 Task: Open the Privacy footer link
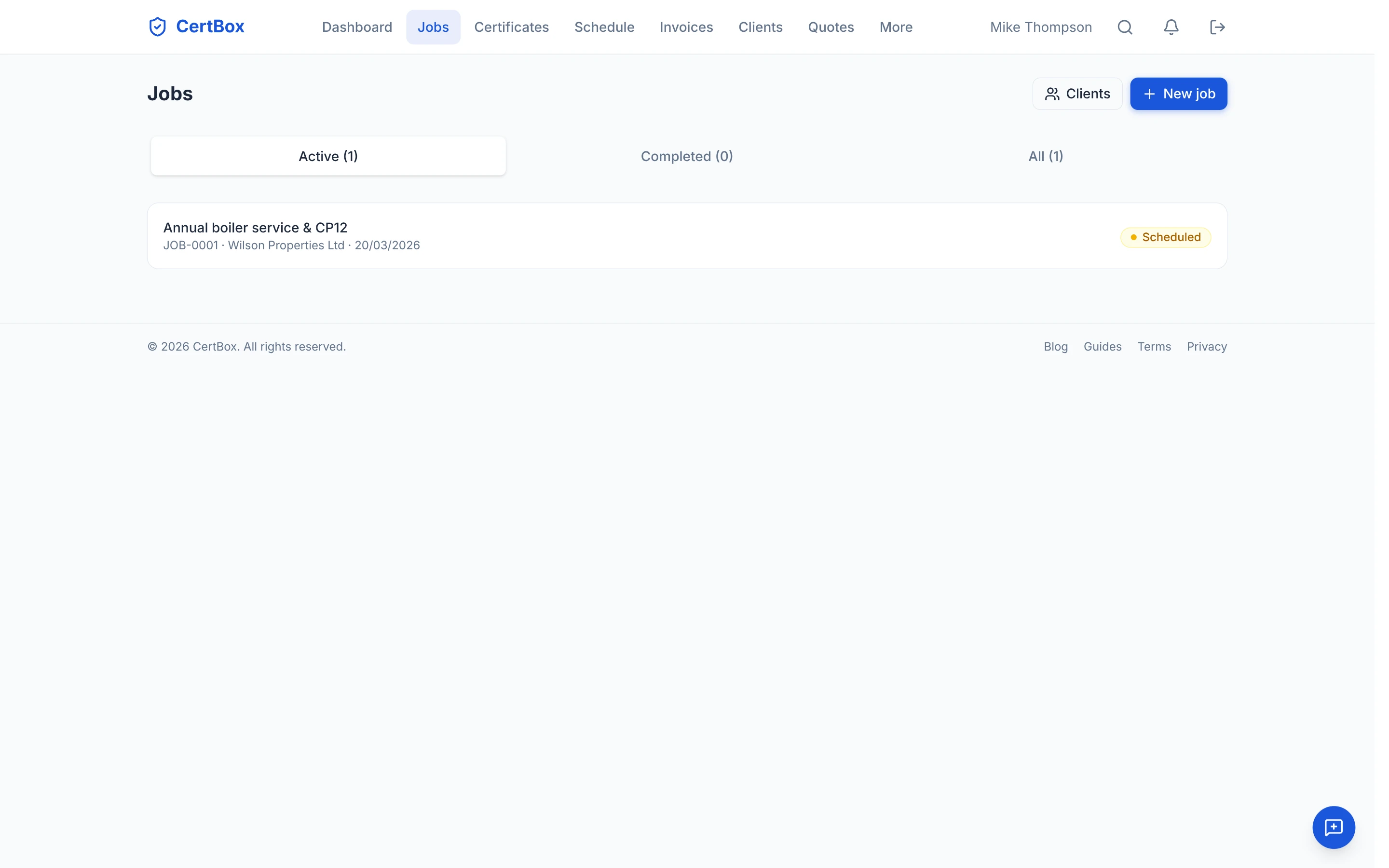click(1207, 347)
